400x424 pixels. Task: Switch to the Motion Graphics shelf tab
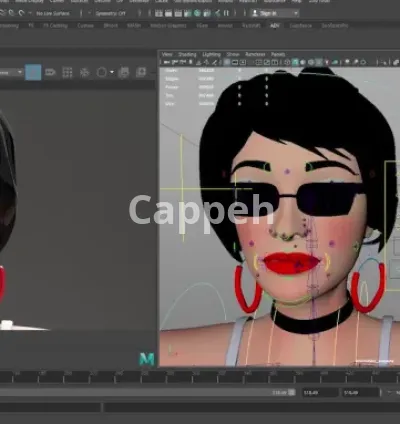pos(168,26)
